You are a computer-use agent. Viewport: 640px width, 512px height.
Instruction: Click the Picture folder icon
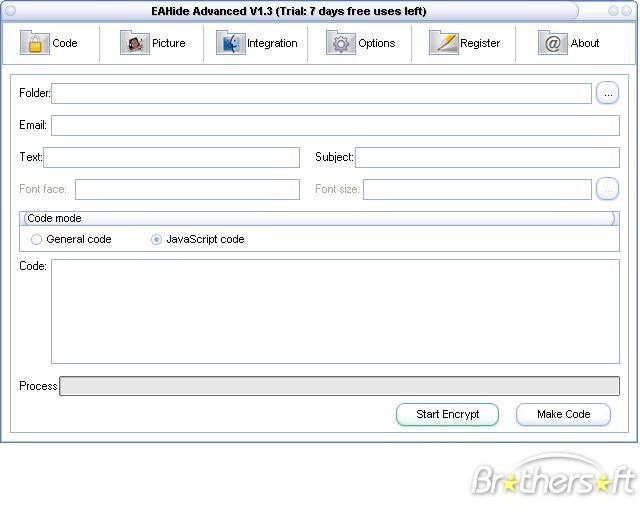[x=135, y=43]
